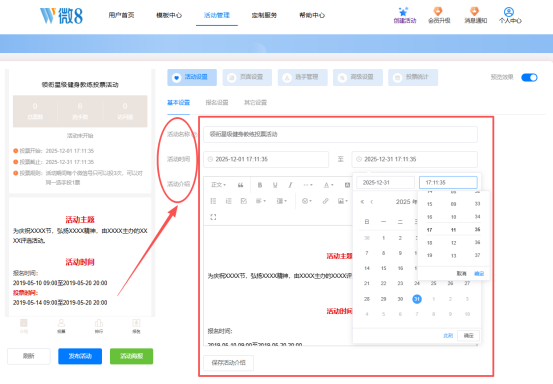Choose second 37 in the time column
This screenshot has height=384, width=553.
477,255
